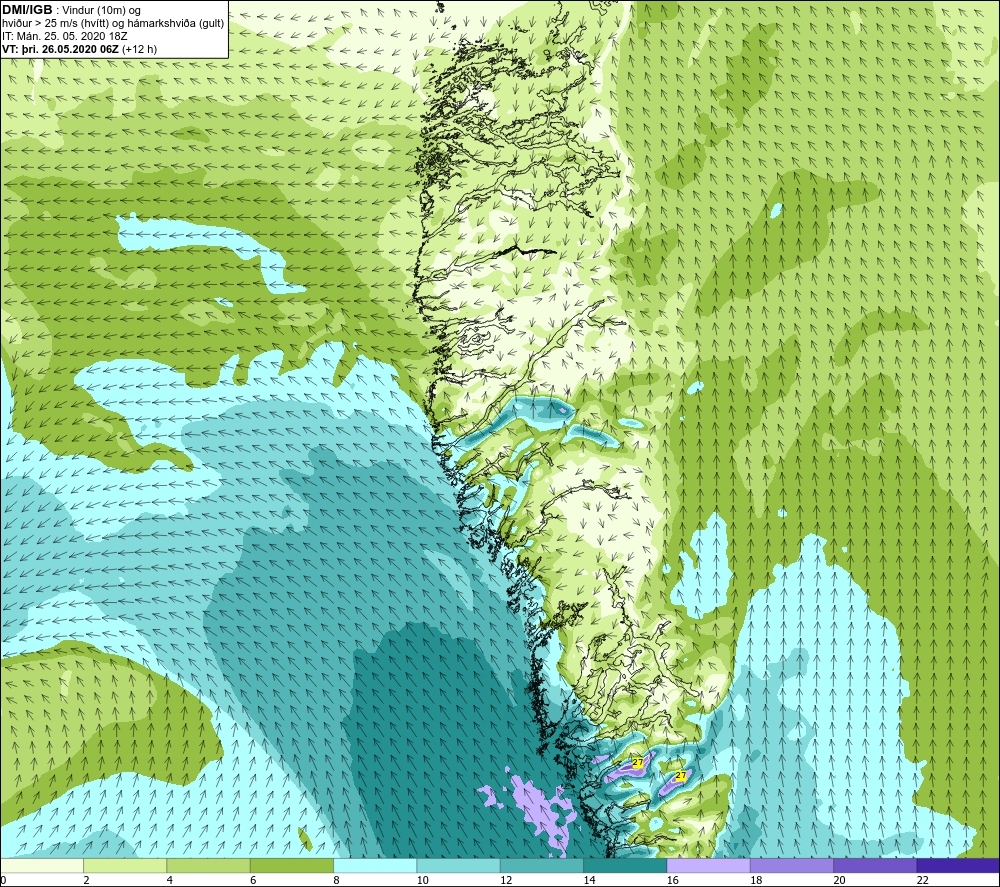The height and width of the screenshot is (887, 1000).
Task: Click the 12–14 m/s teal swatch
Action: pyautogui.click(x=541, y=865)
